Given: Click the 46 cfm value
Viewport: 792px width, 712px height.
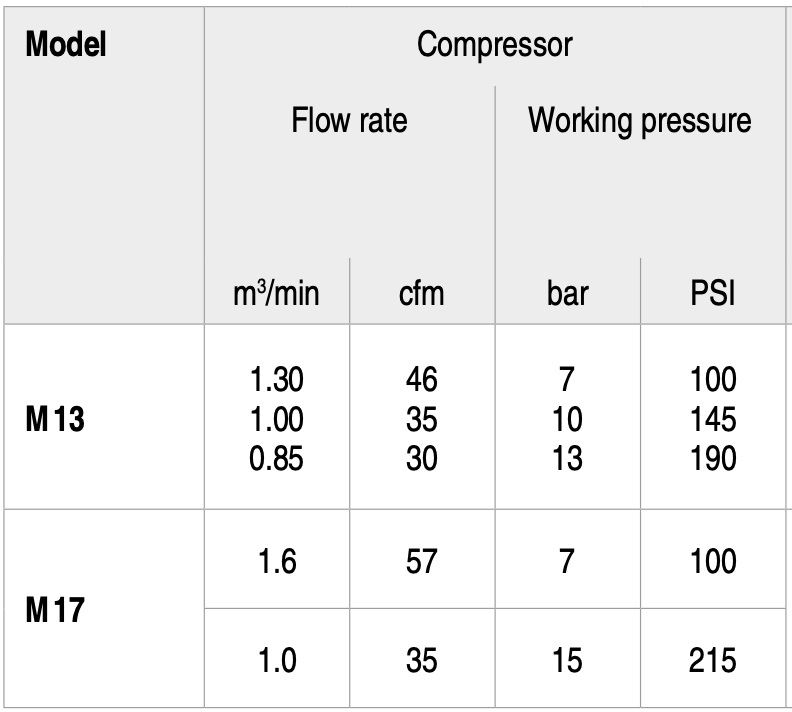Looking at the screenshot, I should pos(422,380).
